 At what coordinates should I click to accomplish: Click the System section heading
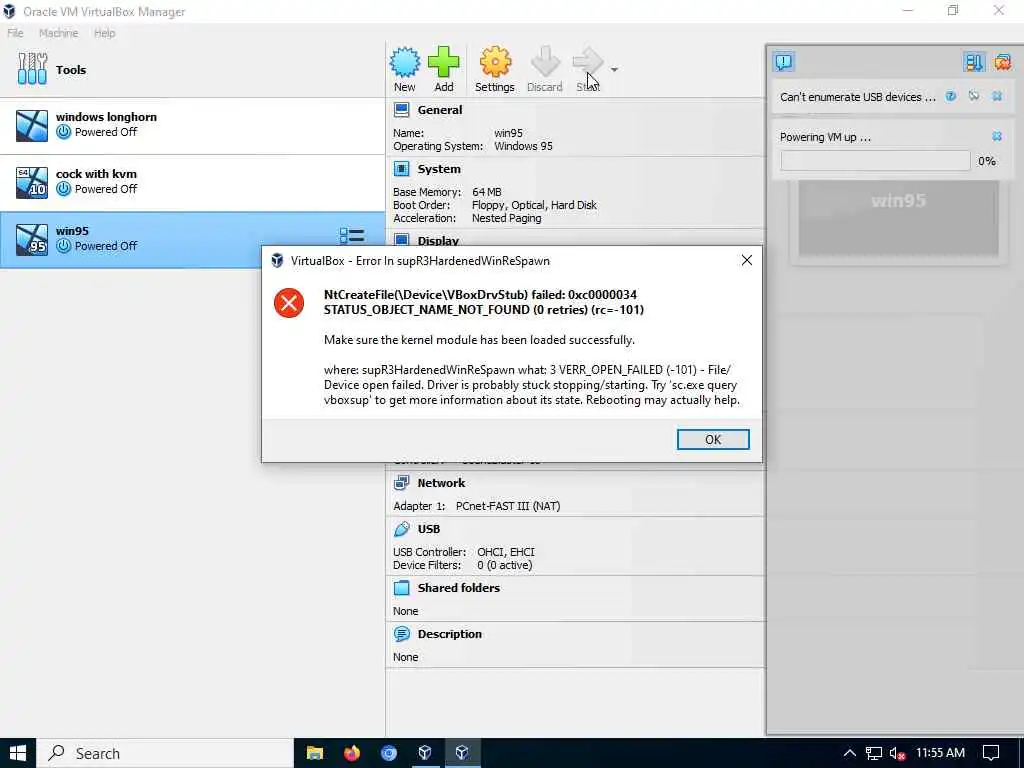coord(439,169)
